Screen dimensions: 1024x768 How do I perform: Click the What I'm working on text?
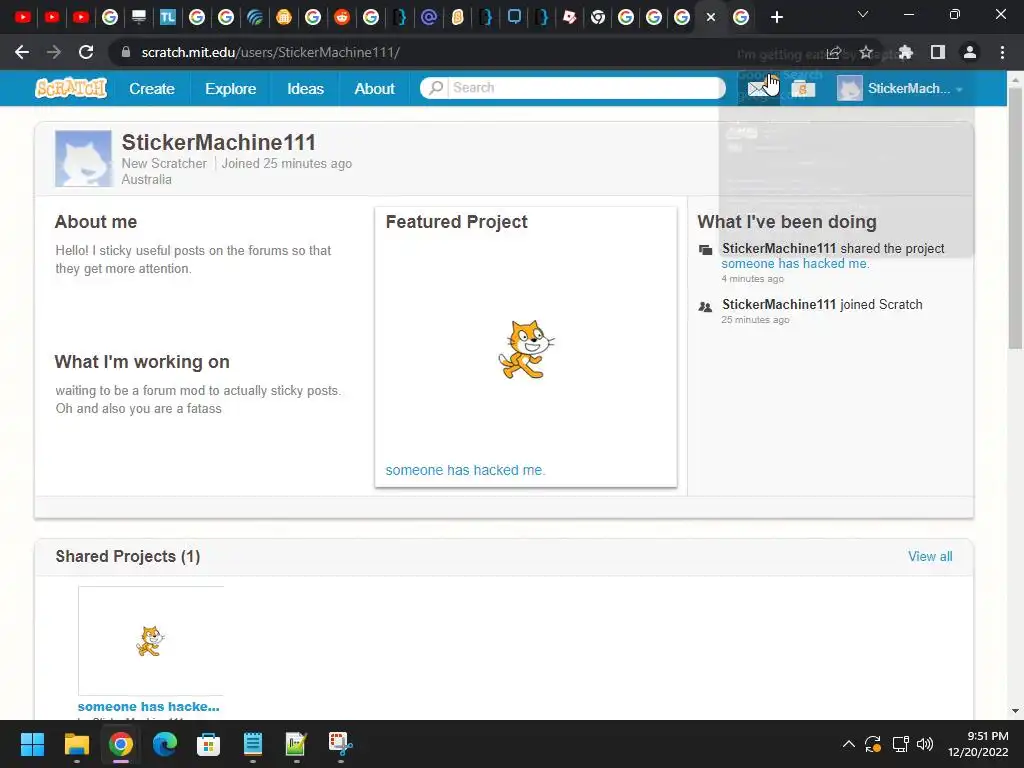coord(198,400)
